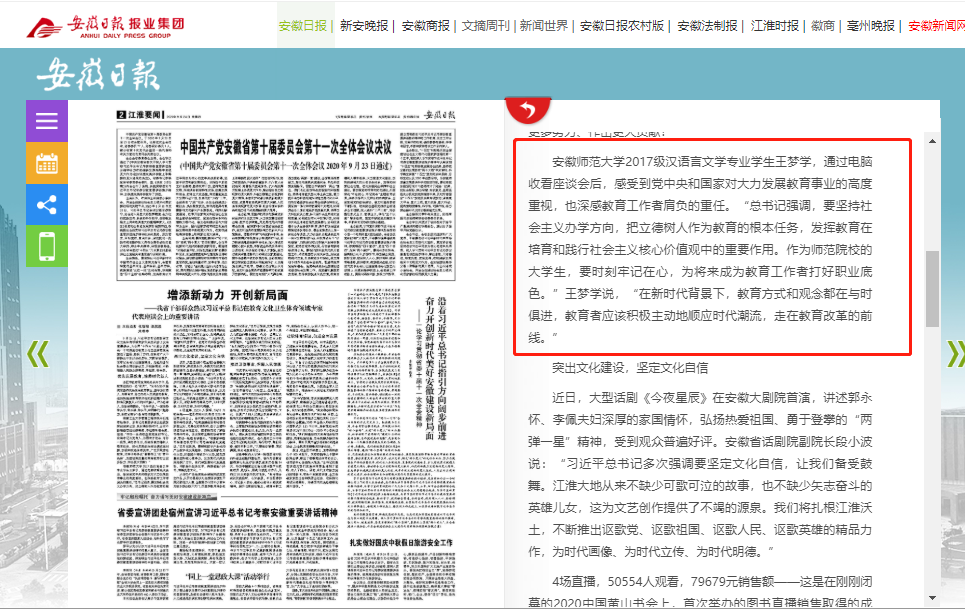Click the 安徽日报 masthead logo
Viewport: 965px width, 609px height.
point(98,75)
